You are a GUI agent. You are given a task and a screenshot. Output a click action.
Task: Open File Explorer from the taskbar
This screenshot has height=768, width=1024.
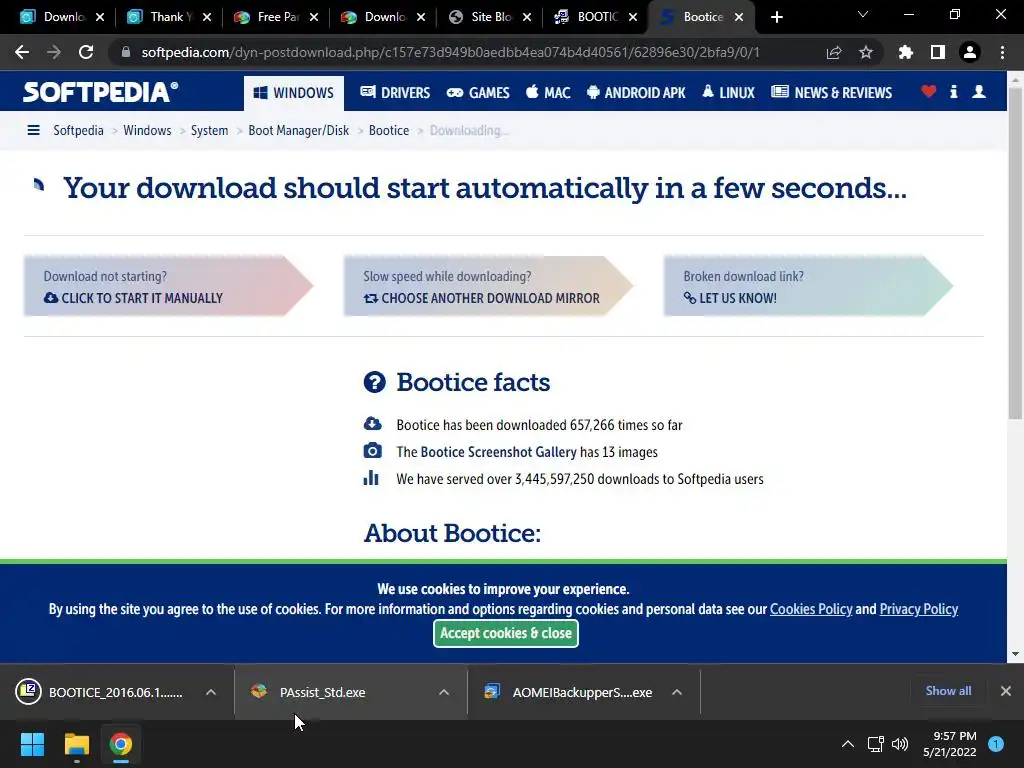click(x=76, y=744)
